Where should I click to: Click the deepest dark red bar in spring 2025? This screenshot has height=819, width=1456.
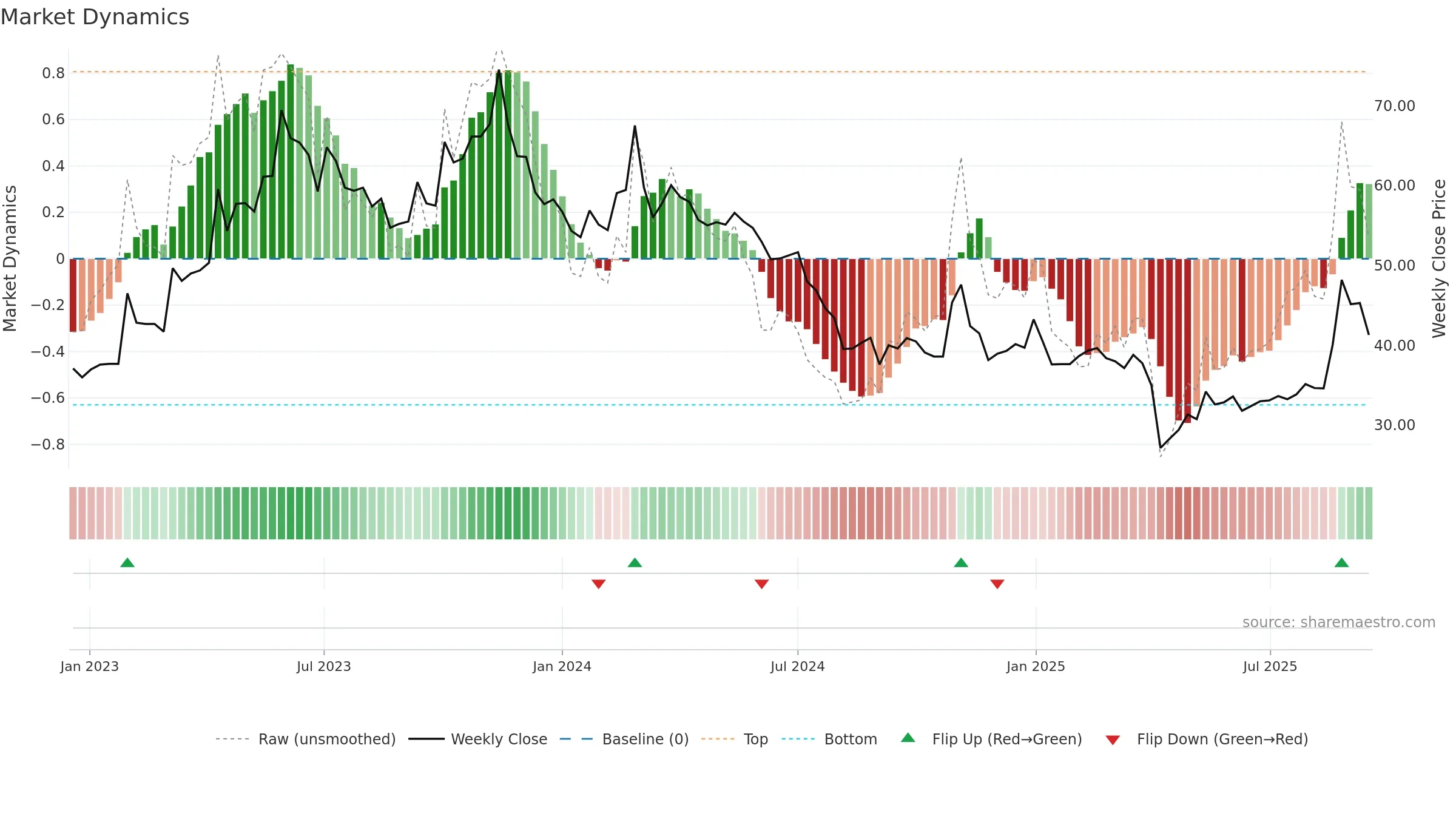tap(1187, 341)
